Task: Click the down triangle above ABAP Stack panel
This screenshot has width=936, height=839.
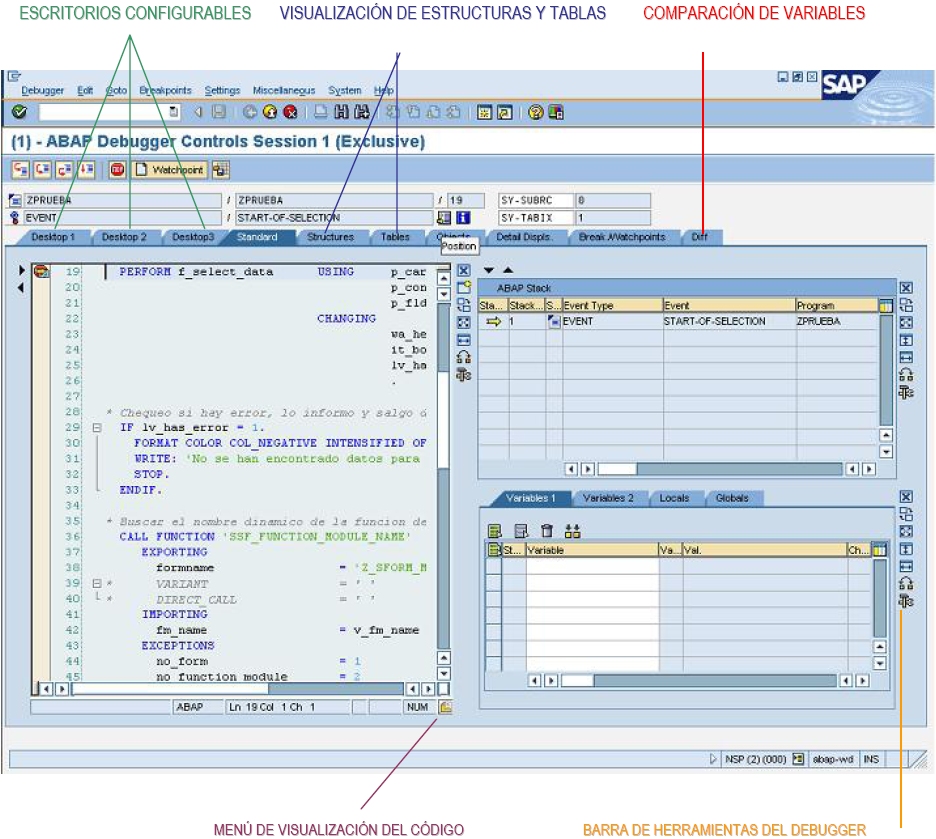Action: (489, 270)
